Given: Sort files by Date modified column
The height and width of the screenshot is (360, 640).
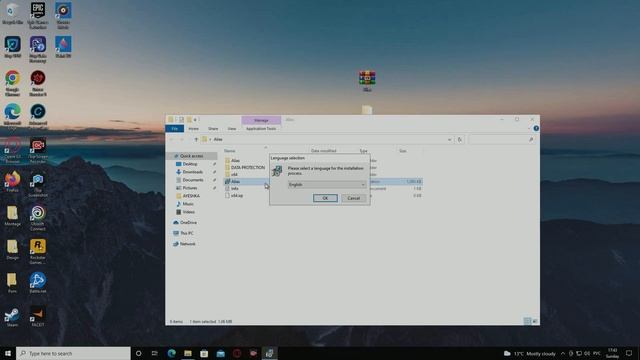Looking at the screenshot, I should coord(323,151).
